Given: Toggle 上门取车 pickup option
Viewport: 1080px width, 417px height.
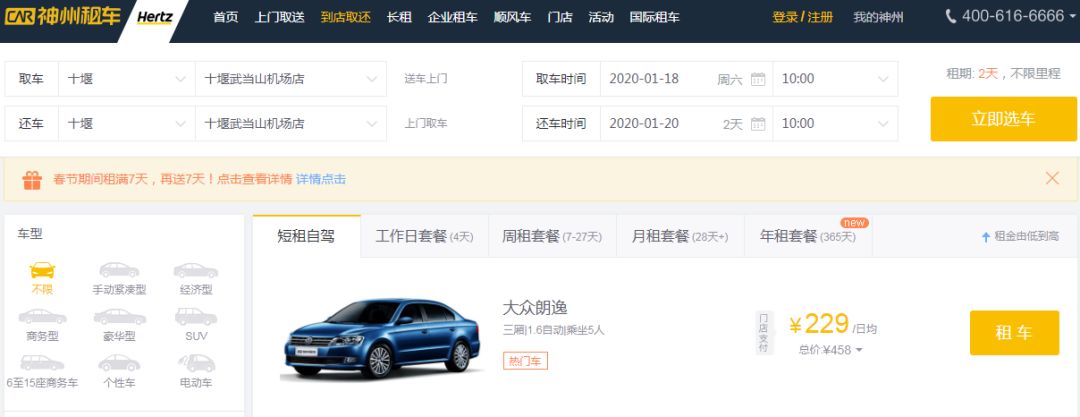Looking at the screenshot, I should pyautogui.click(x=426, y=123).
